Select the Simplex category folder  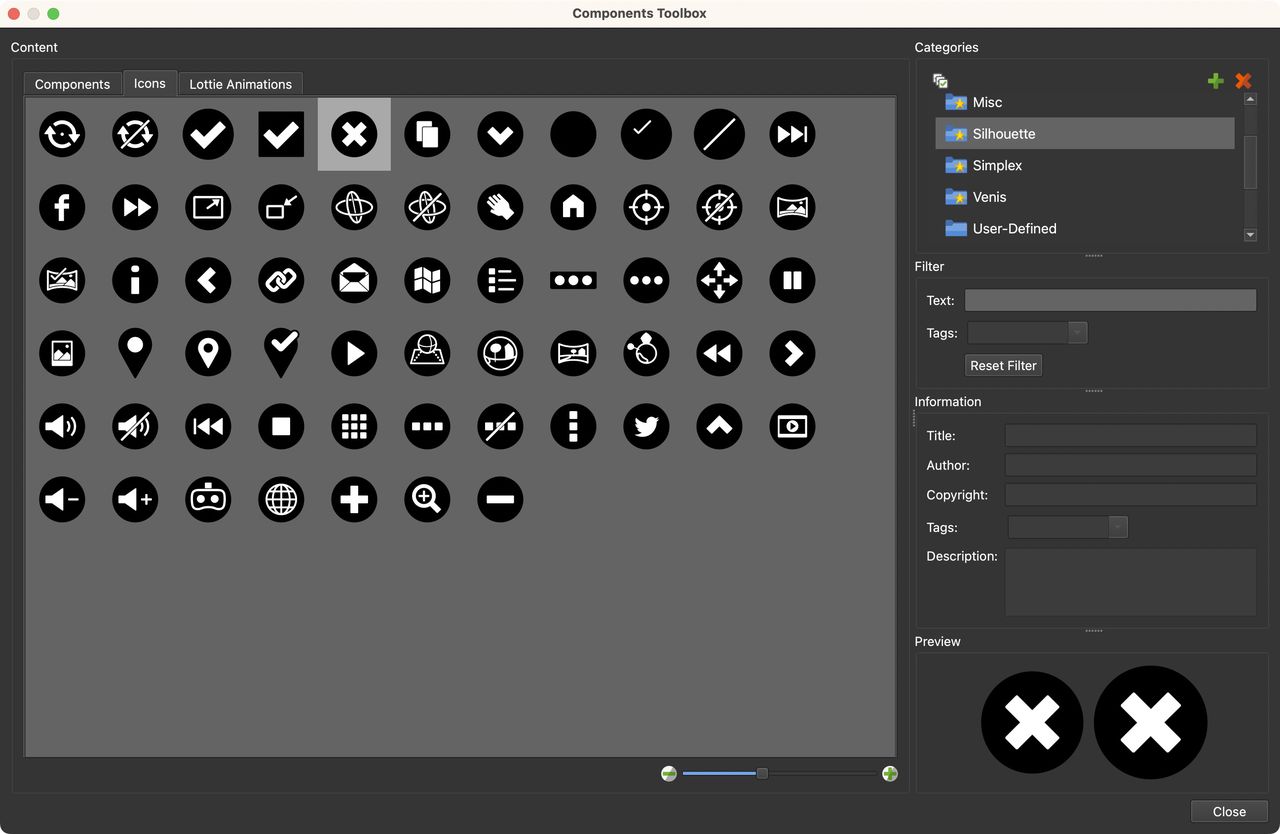click(995, 165)
